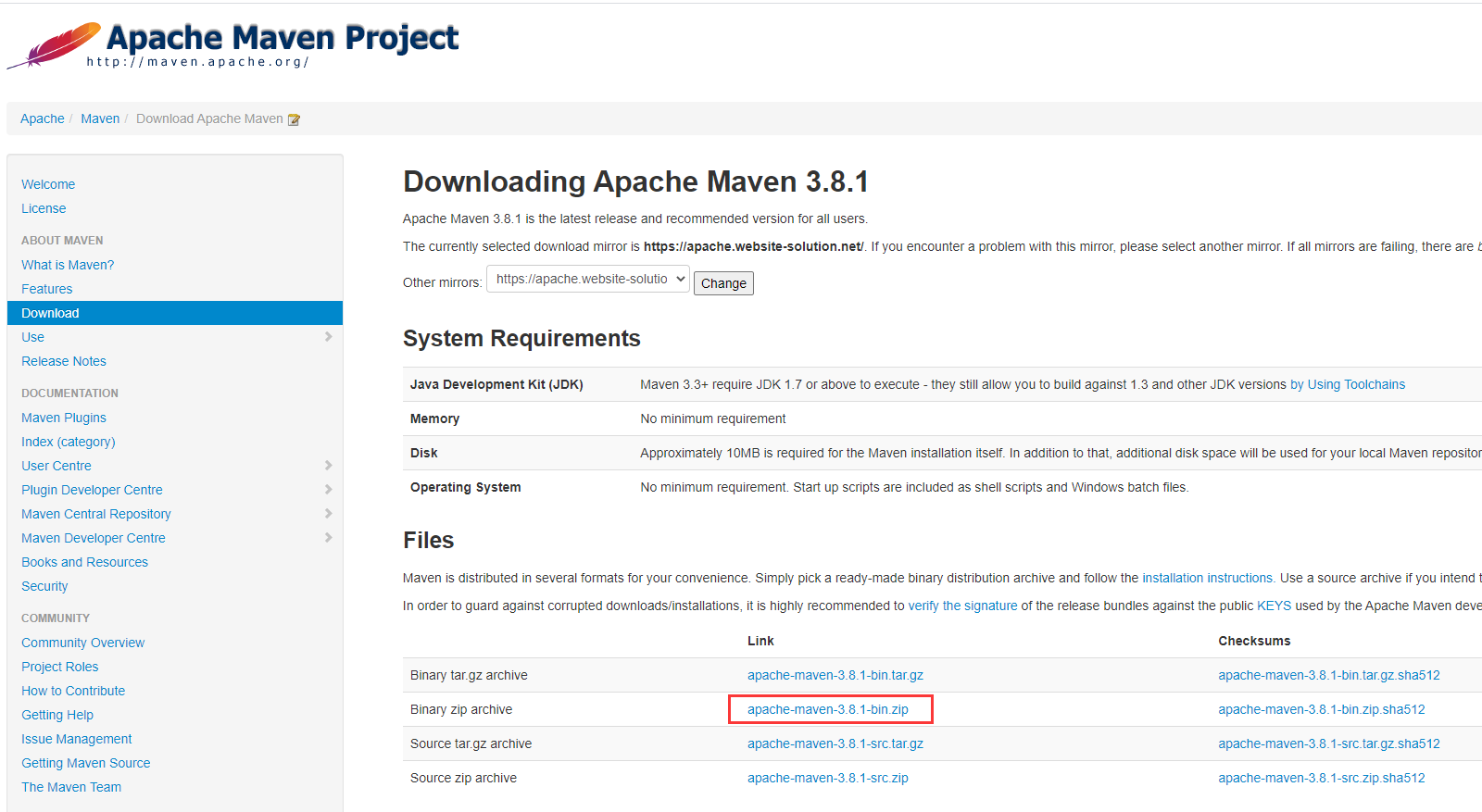The width and height of the screenshot is (1482, 812).
Task: Open Getting Maven Source link
Action: tap(86, 763)
